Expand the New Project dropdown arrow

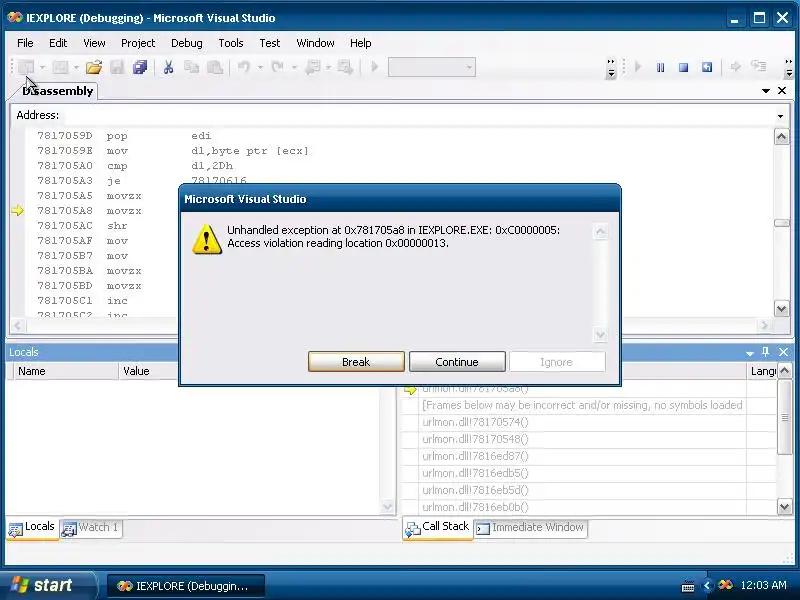[x=42, y=67]
